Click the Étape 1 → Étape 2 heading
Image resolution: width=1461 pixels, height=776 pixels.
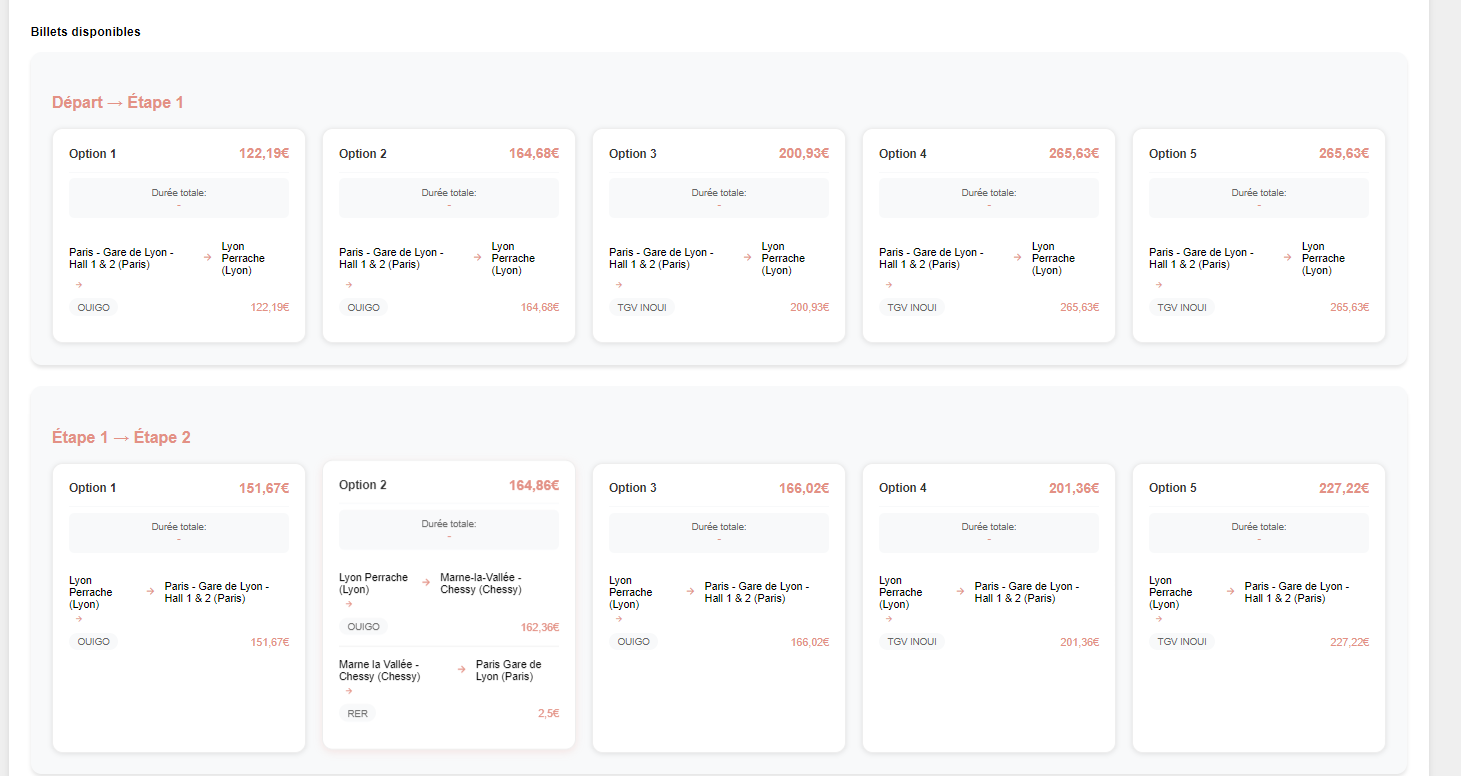121,438
